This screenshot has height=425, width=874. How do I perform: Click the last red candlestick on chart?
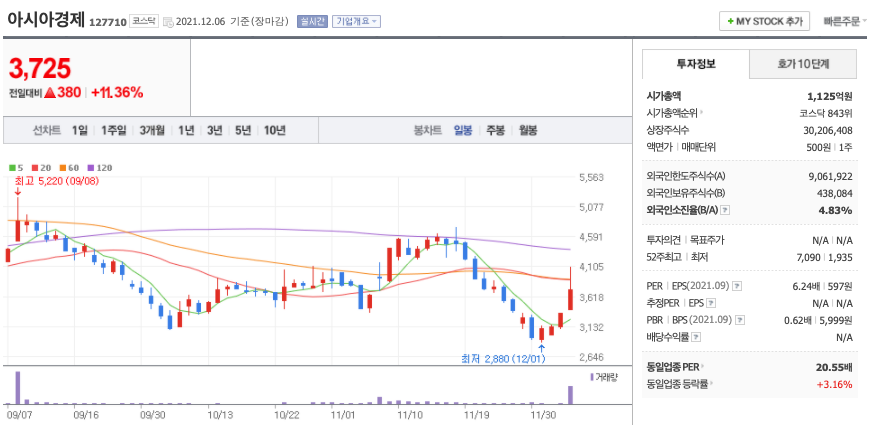[x=571, y=289]
